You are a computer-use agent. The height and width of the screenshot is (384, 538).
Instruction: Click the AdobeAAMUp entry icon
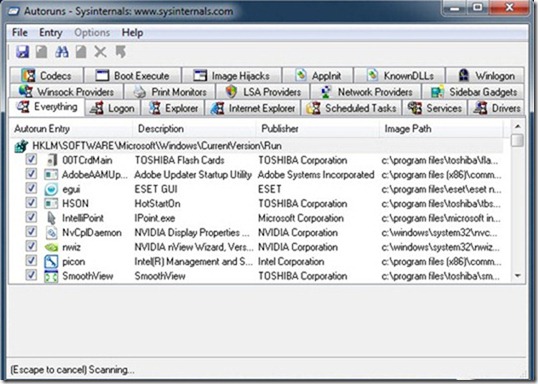pos(51,175)
